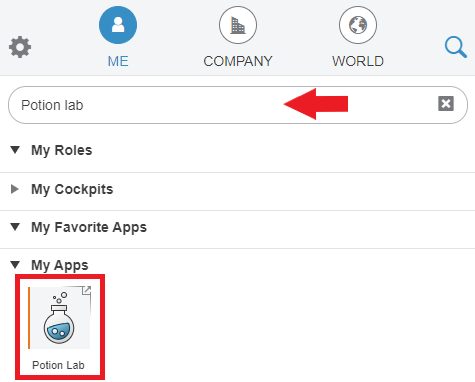Open the settings gear icon
This screenshot has height=382, width=475.
point(20,47)
